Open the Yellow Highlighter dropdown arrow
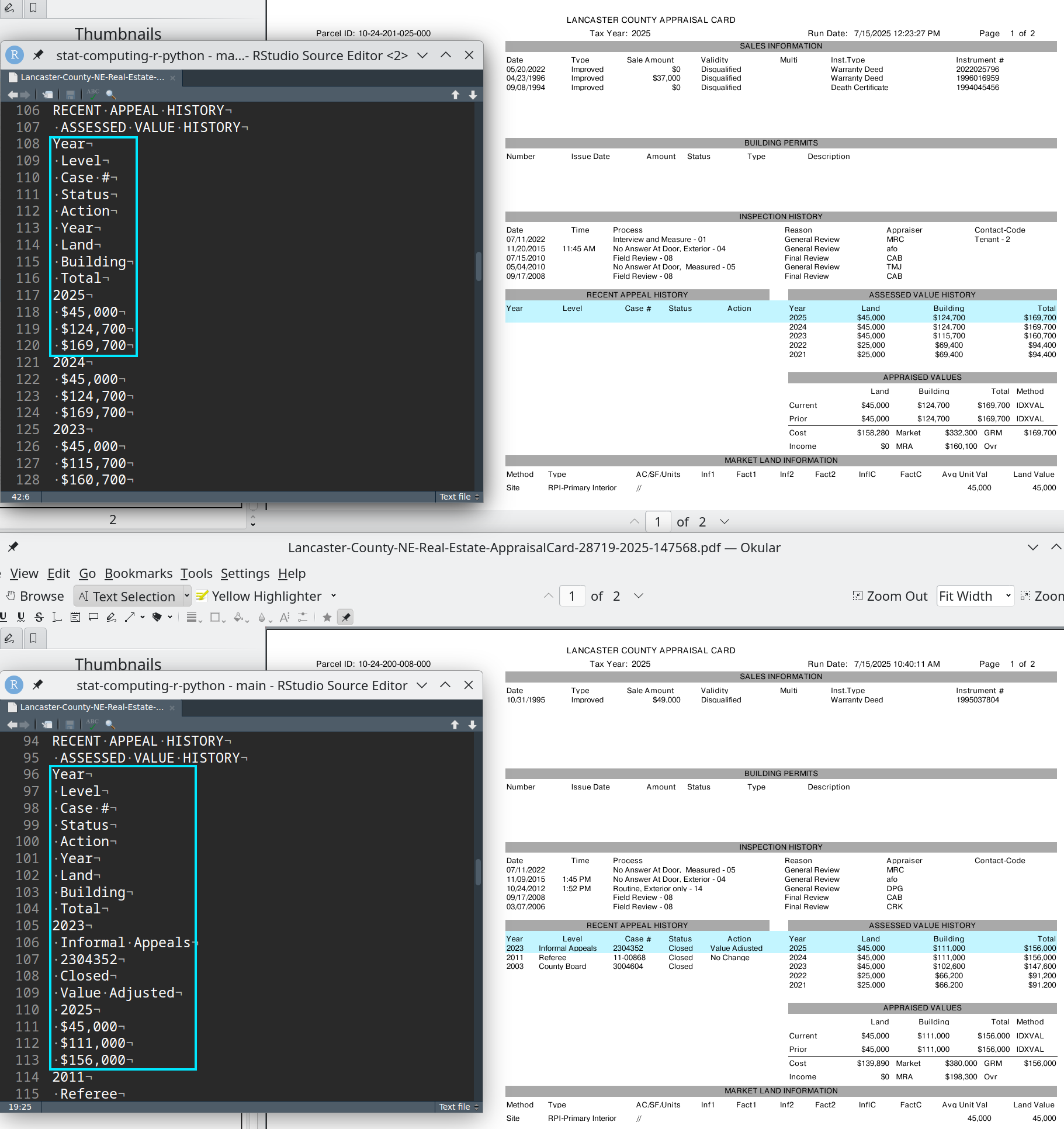Screen dimensions: 1064x1129 click(x=334, y=596)
